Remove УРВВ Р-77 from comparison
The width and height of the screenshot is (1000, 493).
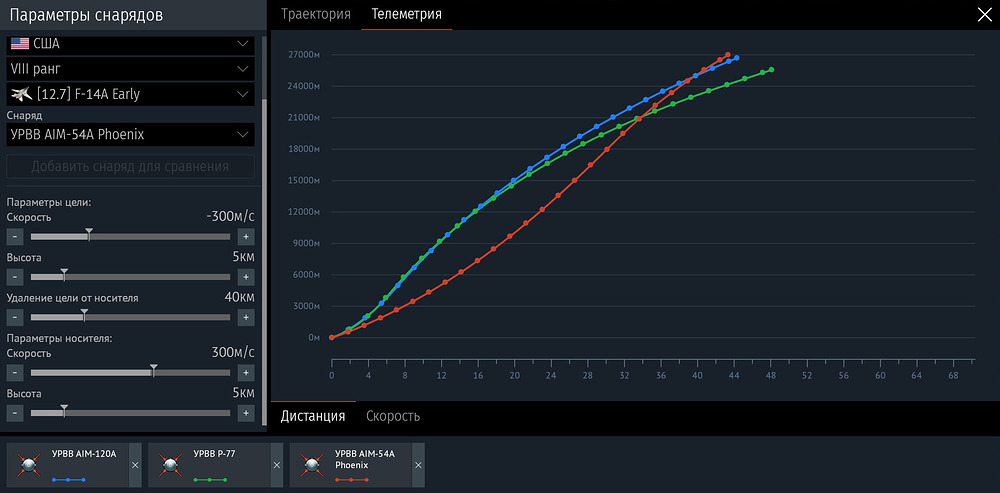click(277, 465)
